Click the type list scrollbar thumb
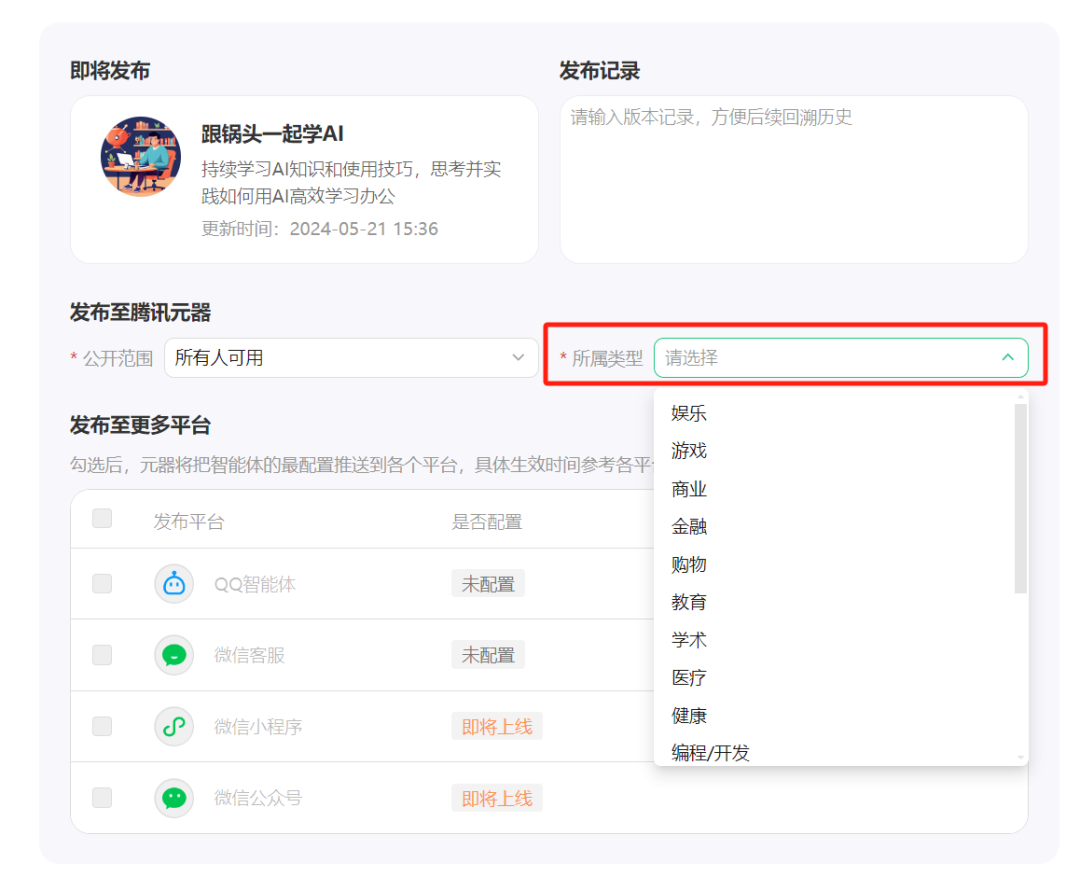 [x=1020, y=498]
